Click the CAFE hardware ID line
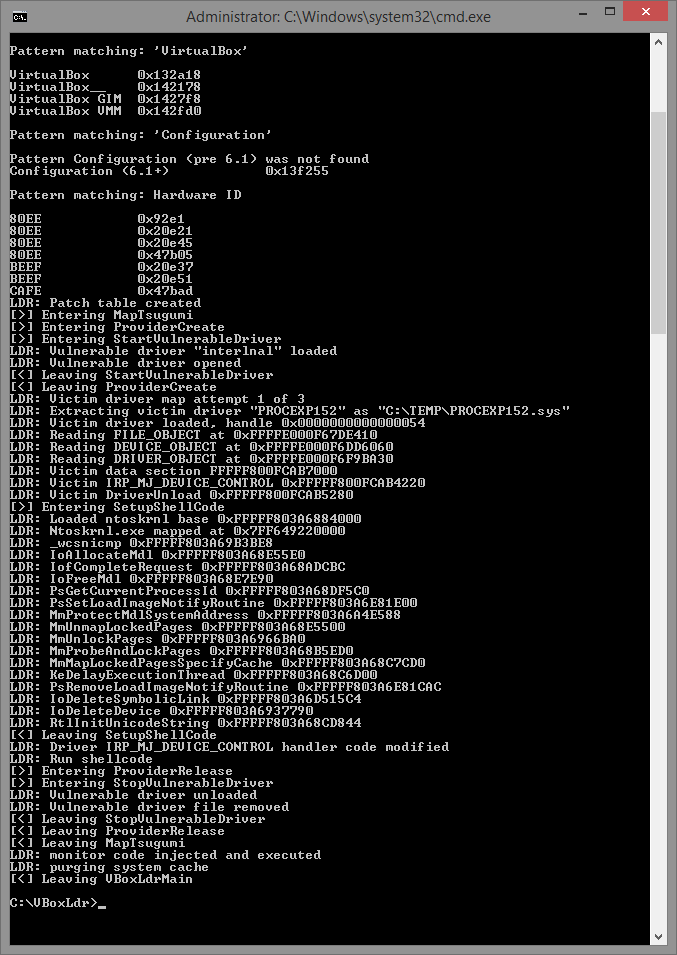The width and height of the screenshot is (677, 955). pyautogui.click(x=101, y=291)
